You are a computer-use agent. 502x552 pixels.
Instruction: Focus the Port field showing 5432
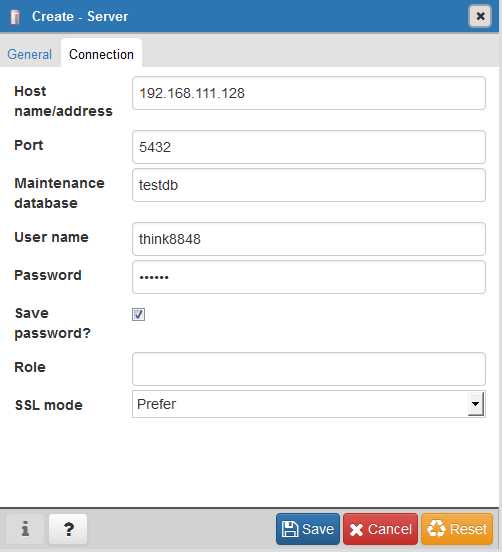click(309, 147)
